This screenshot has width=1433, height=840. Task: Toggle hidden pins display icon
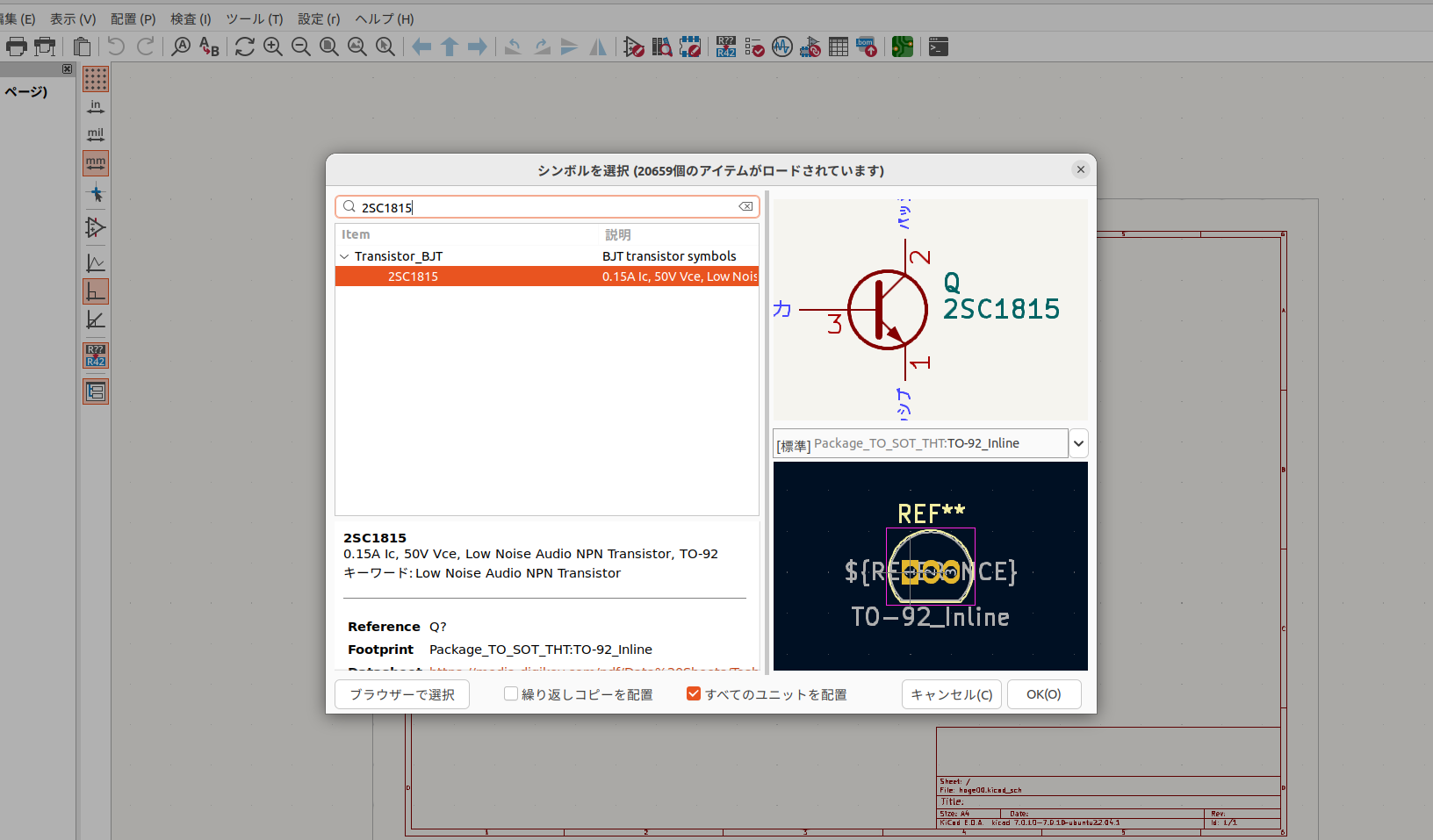coord(96,228)
